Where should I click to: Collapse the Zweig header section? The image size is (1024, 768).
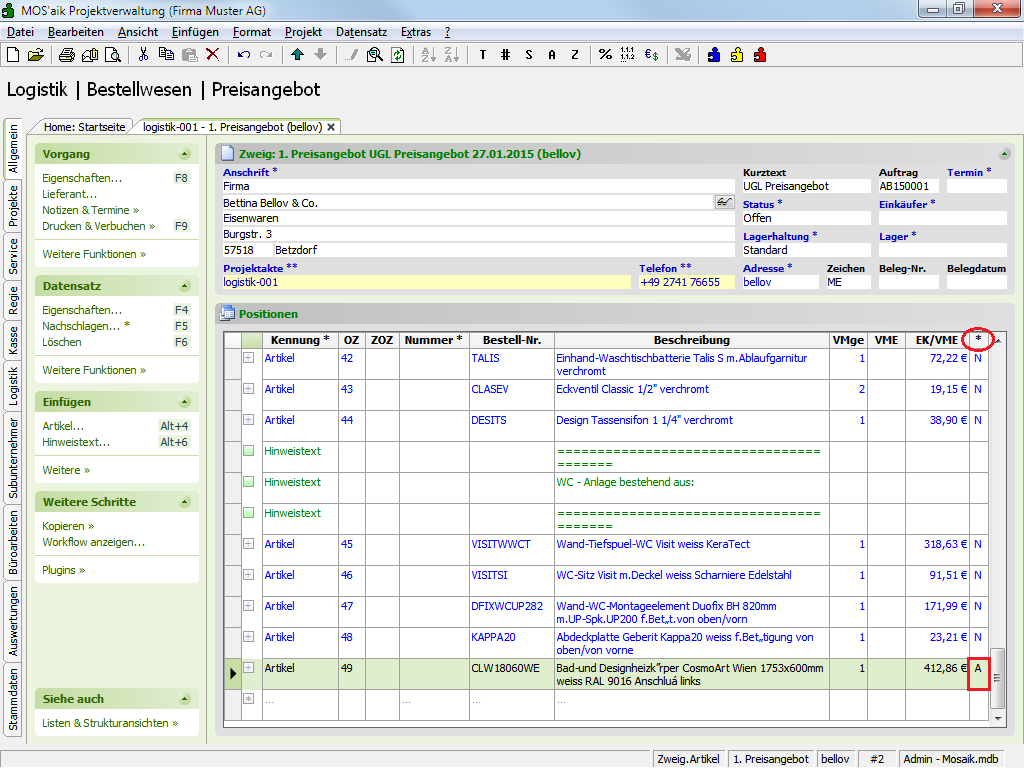pos(1004,154)
